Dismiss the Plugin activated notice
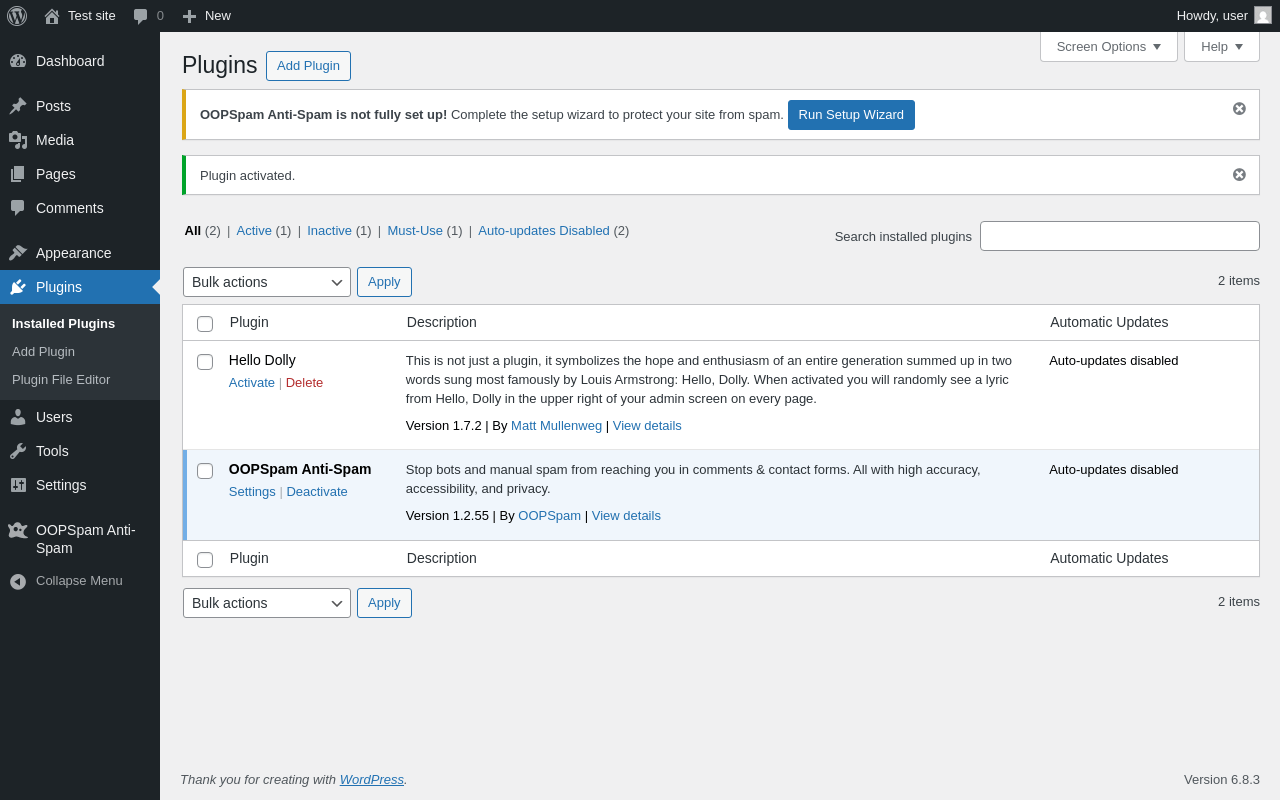Viewport: 1280px width, 800px height. pyautogui.click(x=1239, y=175)
